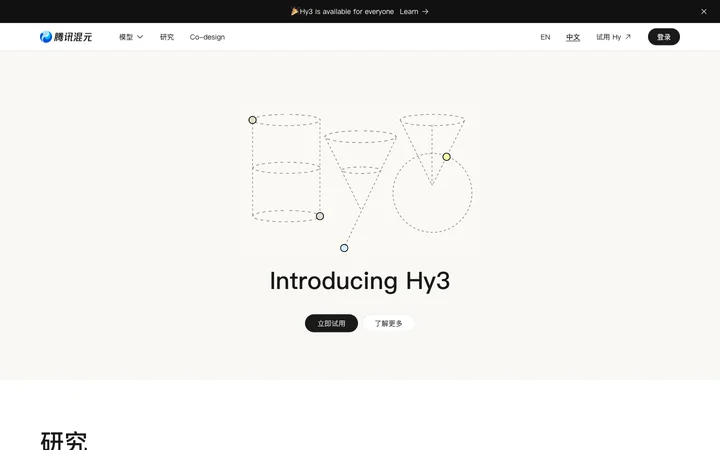Click the 登录 login button
This screenshot has height=450, width=720.
664,37
